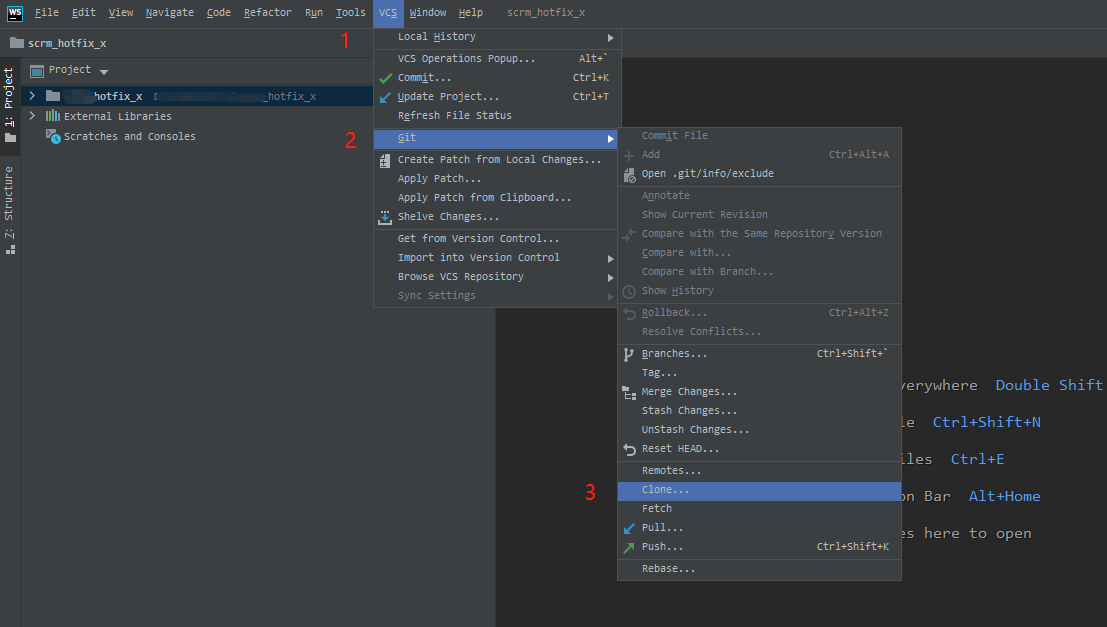1107x627 pixels.
Task: Open the Edit menu
Action: [83, 13]
